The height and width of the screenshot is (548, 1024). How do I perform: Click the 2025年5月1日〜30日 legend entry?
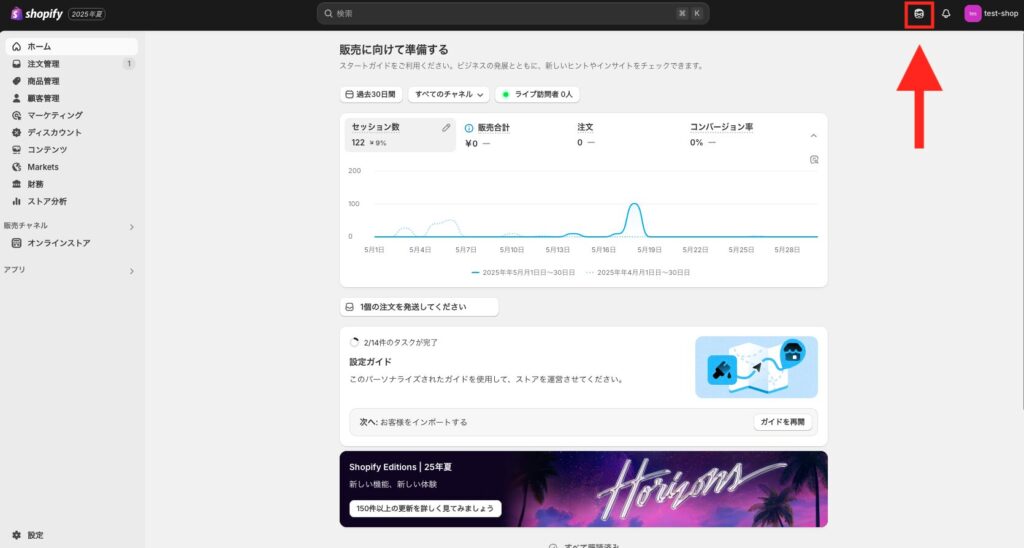(x=523, y=272)
